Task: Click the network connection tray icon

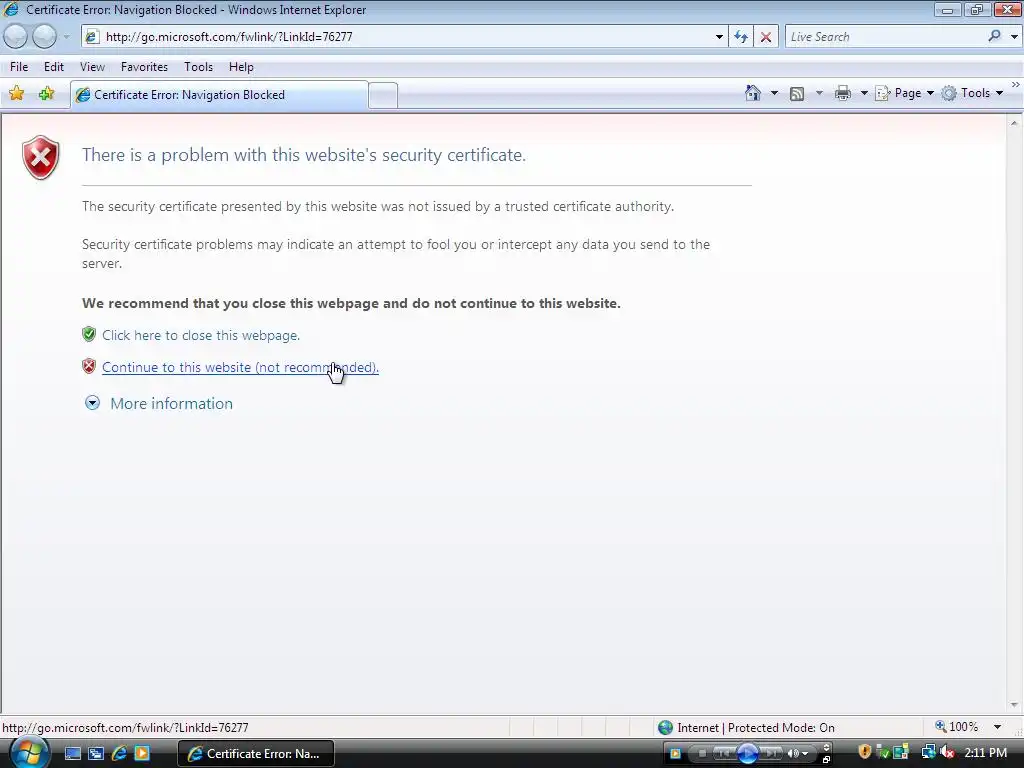Action: coord(928,752)
